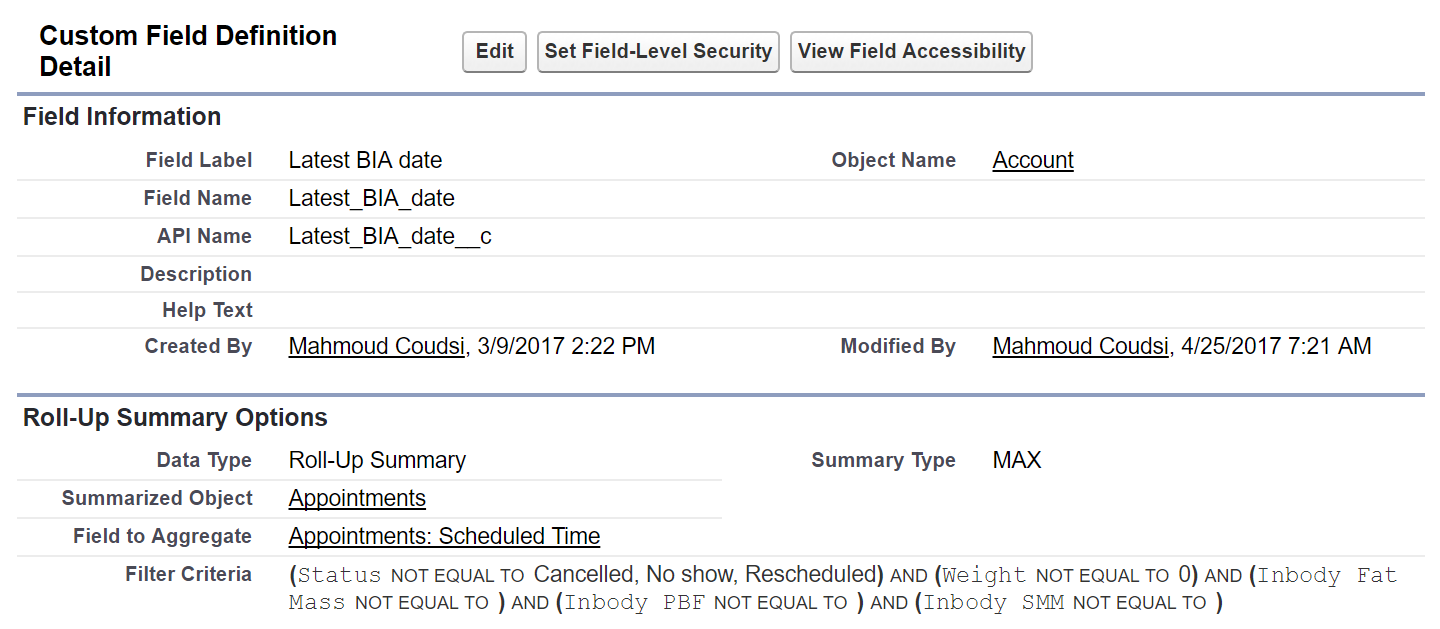
Task: Click the MAX summary type value
Action: pyautogui.click(x=1016, y=460)
